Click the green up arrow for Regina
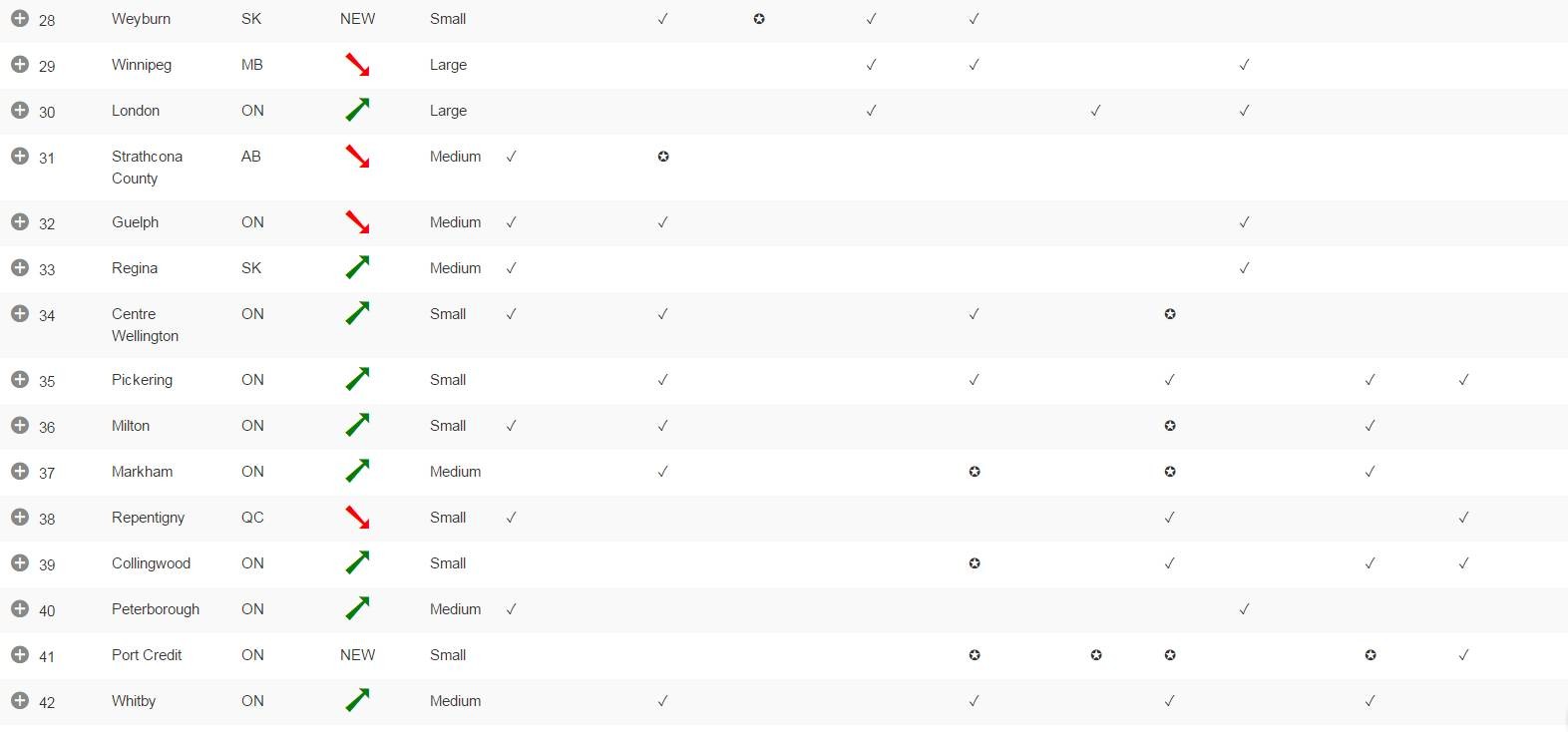The image size is (1568, 732). pyautogui.click(x=357, y=267)
